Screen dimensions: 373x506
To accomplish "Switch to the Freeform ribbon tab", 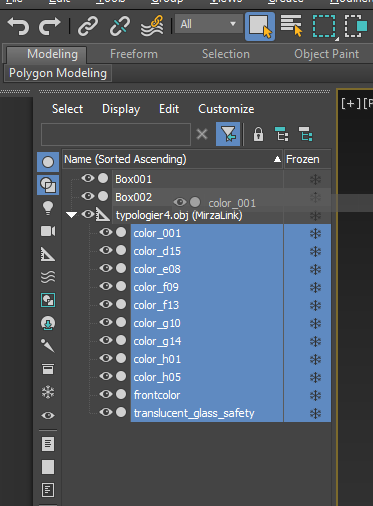I will click(x=134, y=54).
